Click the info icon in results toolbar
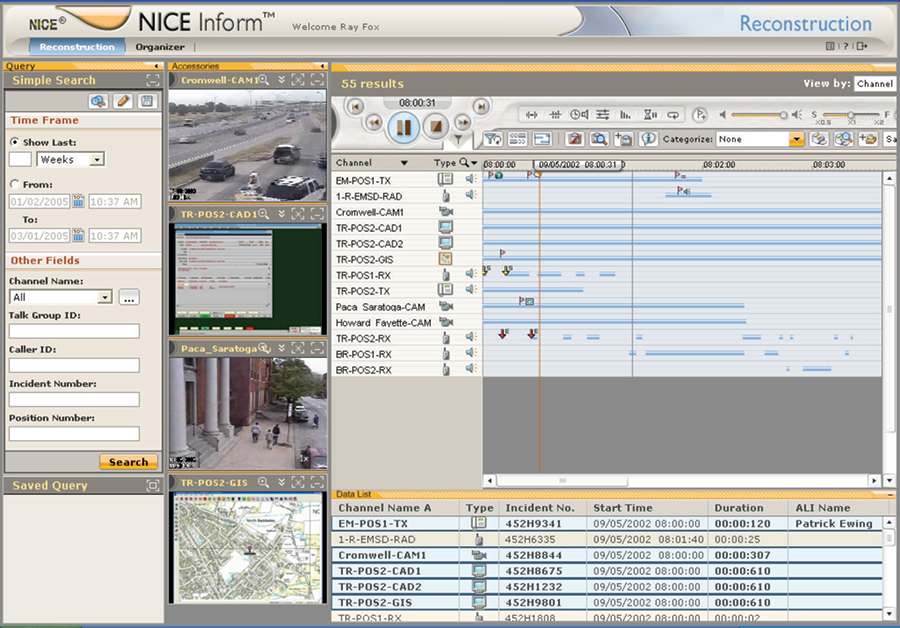The height and width of the screenshot is (628, 900). click(648, 139)
